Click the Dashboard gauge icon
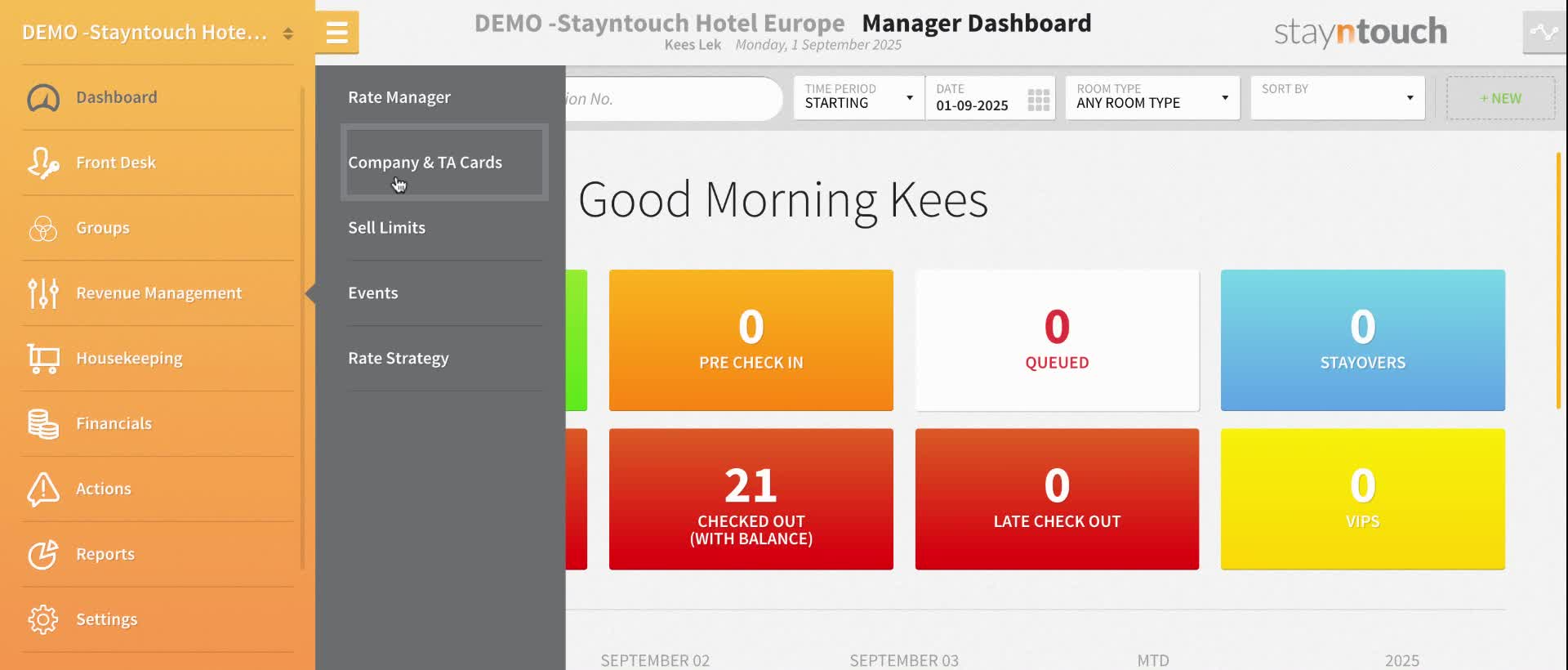Viewport: 1568px width, 670px height. 43,98
